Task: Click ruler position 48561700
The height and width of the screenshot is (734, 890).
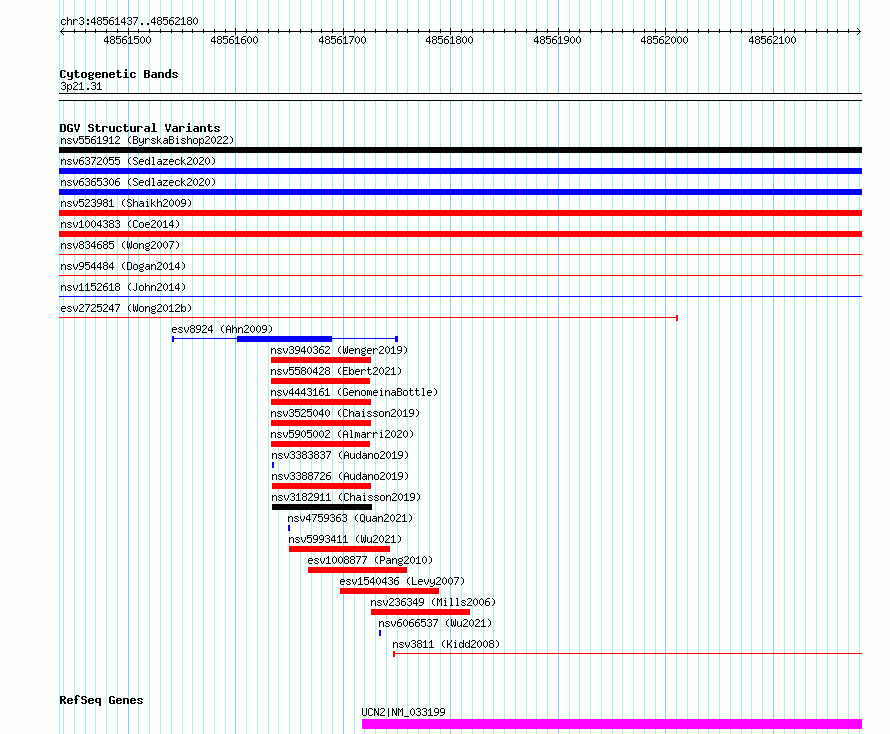Action: pos(342,40)
